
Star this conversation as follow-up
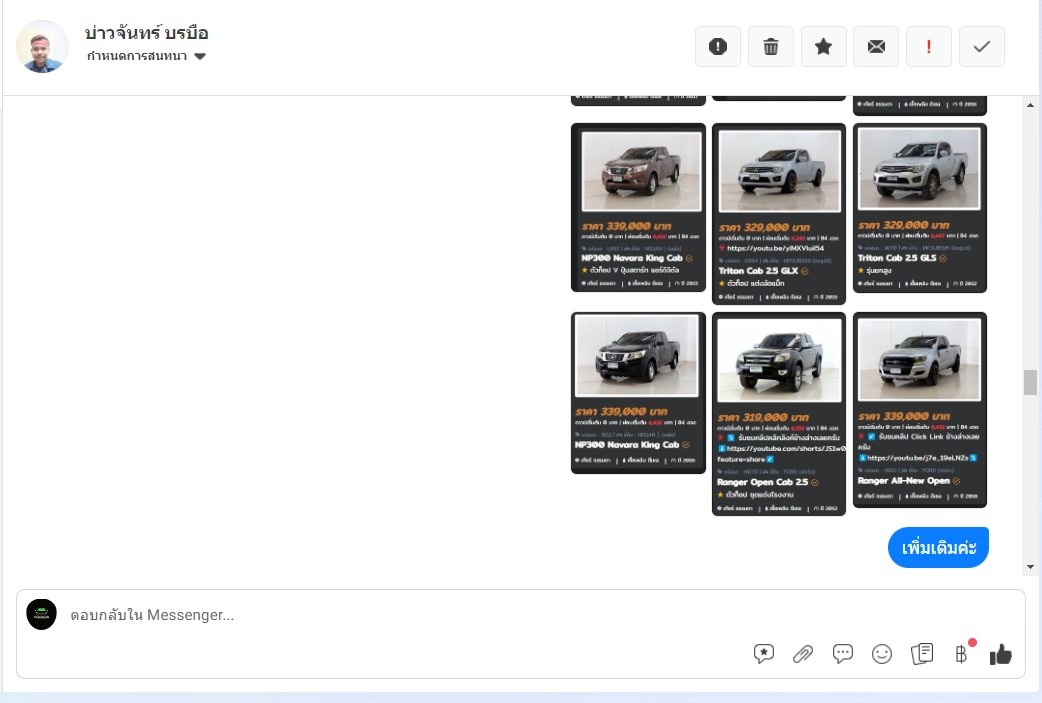point(823,47)
